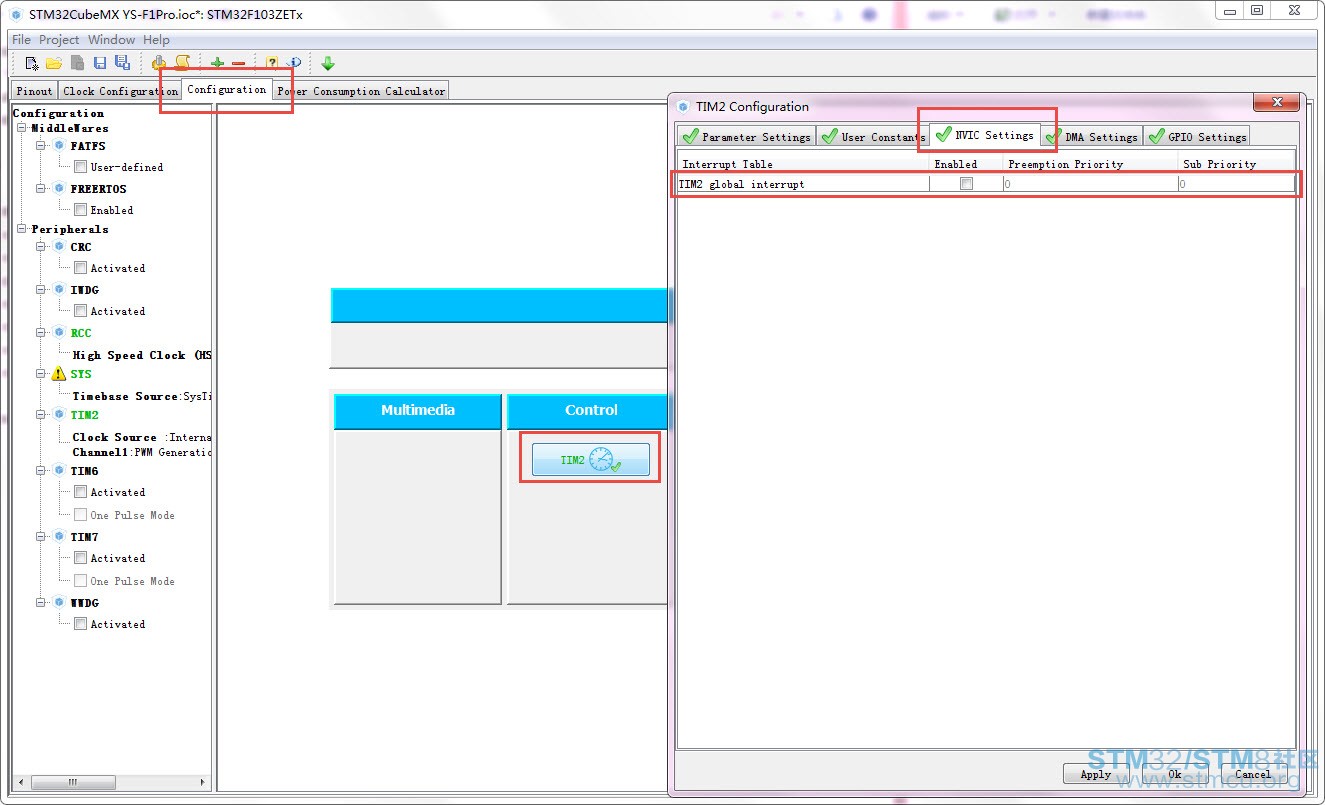Click the WWDG node cube icon
The width and height of the screenshot is (1325, 805).
point(59,603)
